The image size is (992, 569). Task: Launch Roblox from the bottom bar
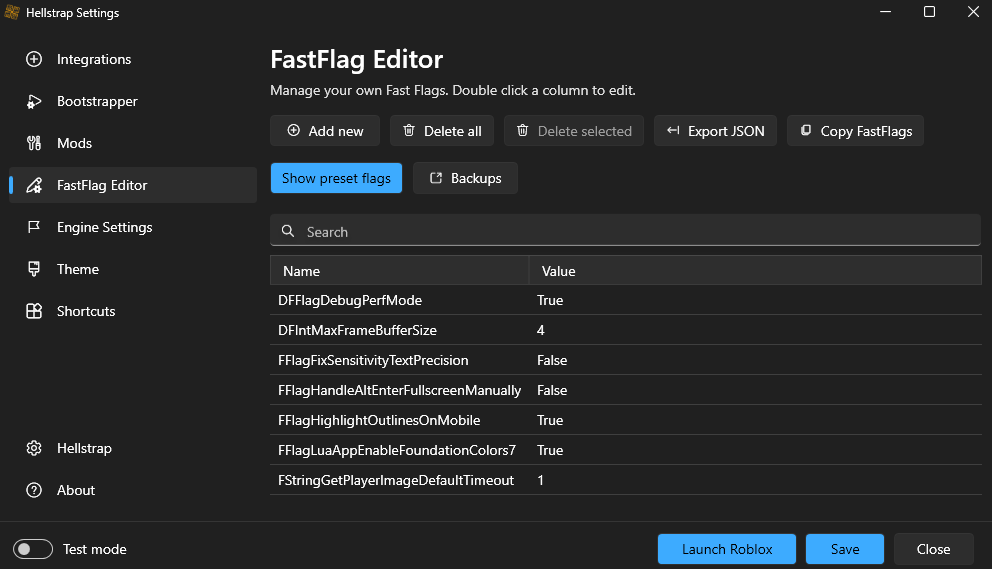727,549
